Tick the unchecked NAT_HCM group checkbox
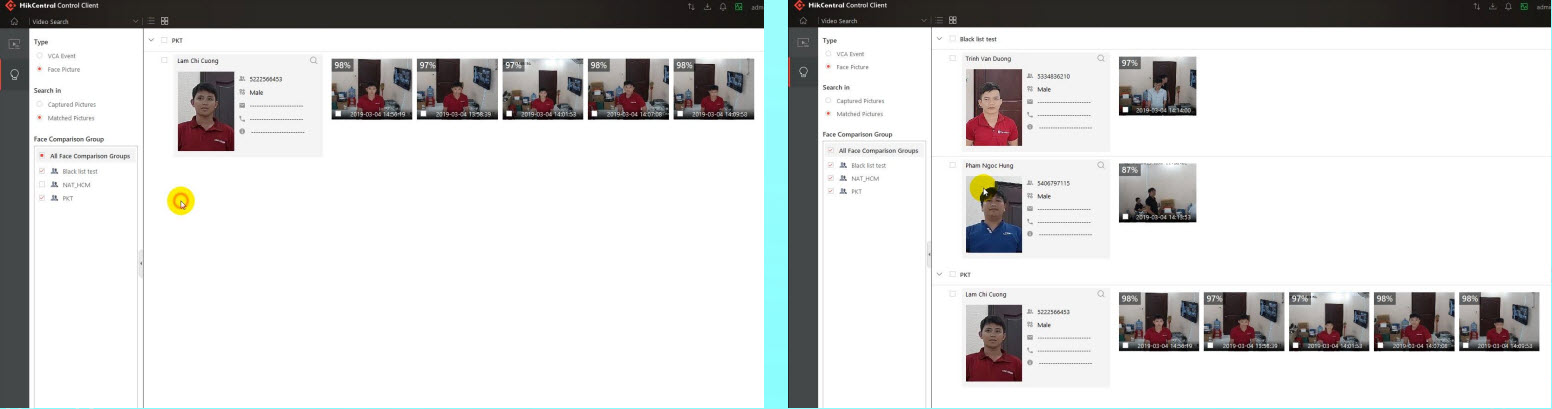1552x409 pixels. [41, 185]
